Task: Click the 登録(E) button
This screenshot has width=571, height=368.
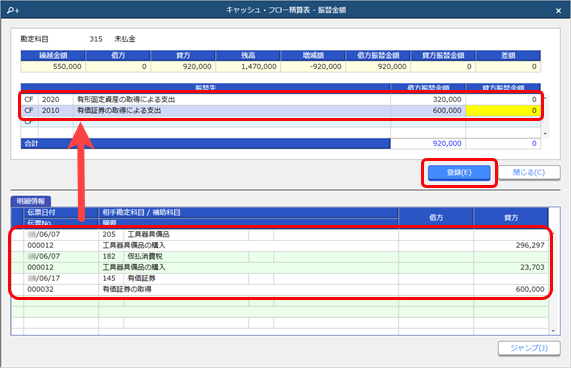Action: point(459,173)
